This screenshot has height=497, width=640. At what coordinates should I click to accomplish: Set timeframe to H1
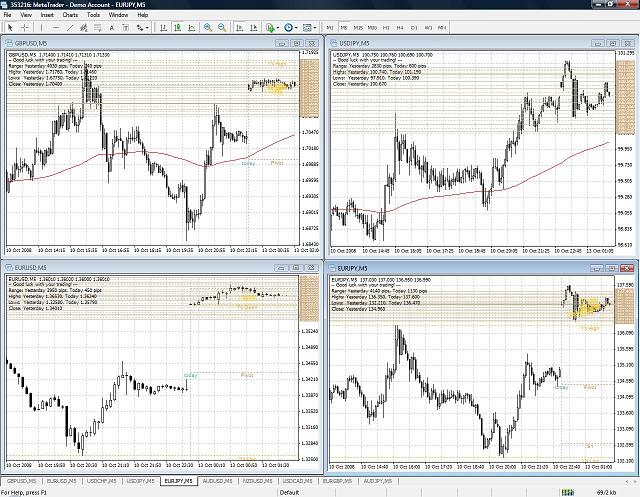(x=386, y=28)
